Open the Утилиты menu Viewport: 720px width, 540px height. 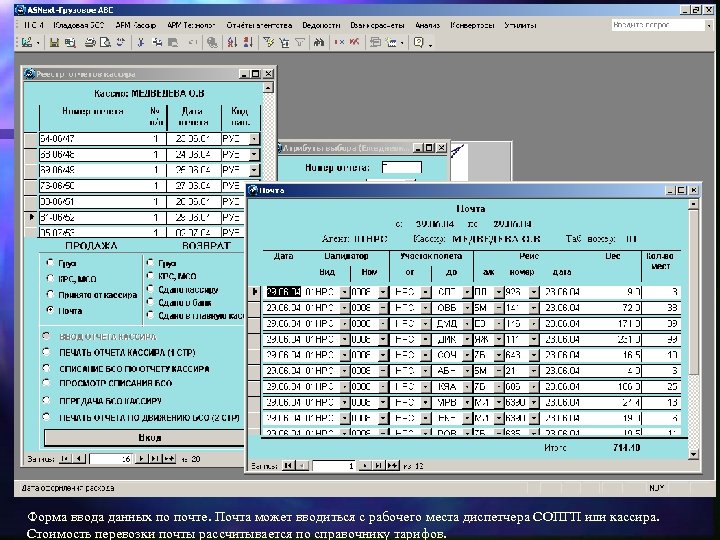pyautogui.click(x=520, y=25)
